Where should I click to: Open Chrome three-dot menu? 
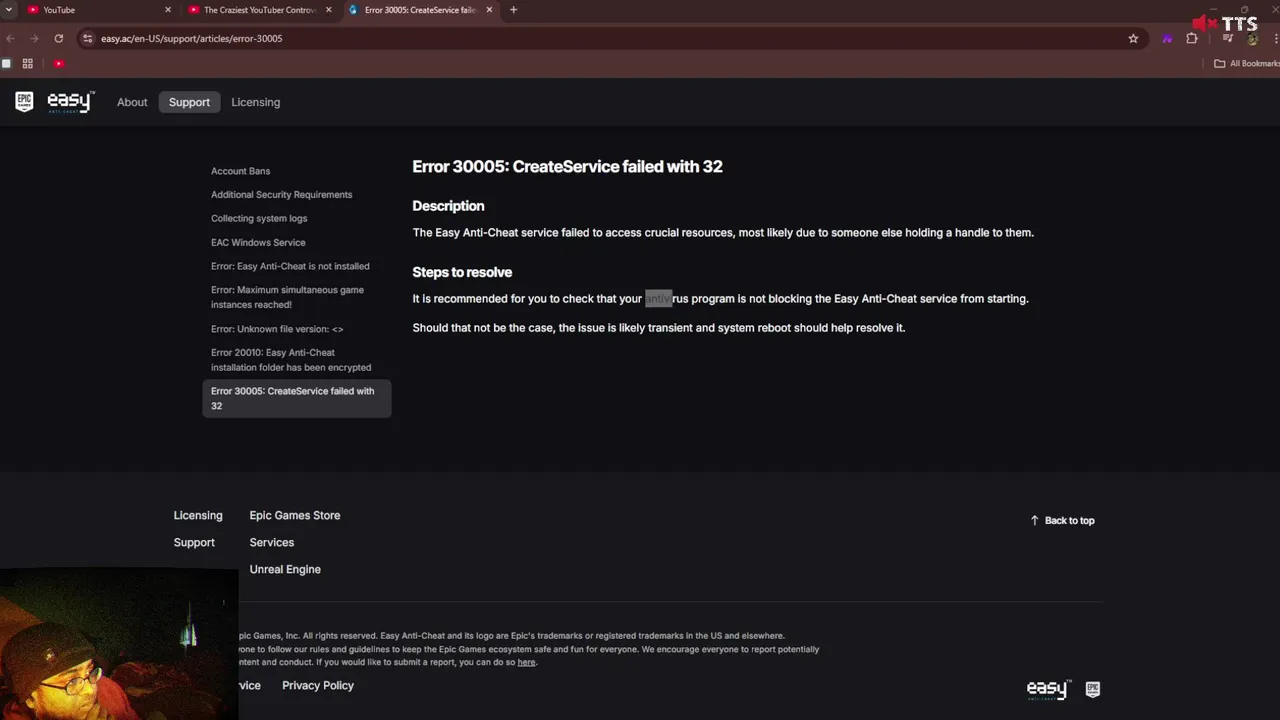pyautogui.click(x=1275, y=38)
